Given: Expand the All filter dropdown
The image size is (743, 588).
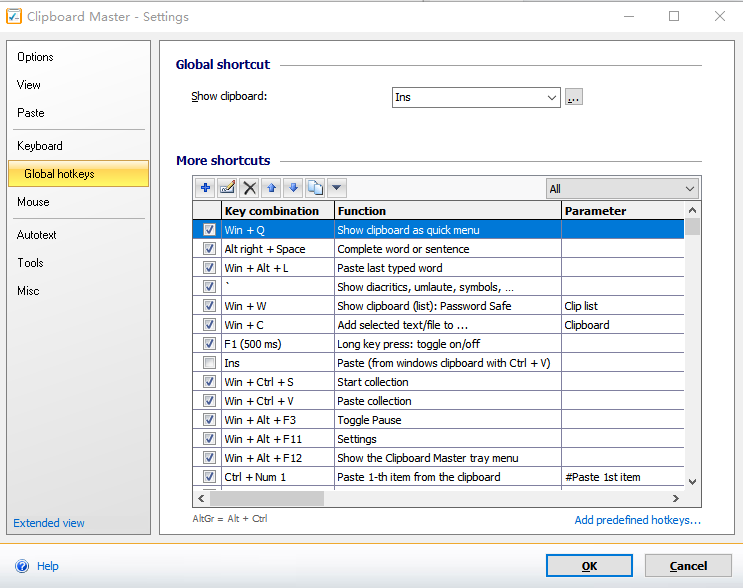Looking at the screenshot, I should (x=690, y=189).
